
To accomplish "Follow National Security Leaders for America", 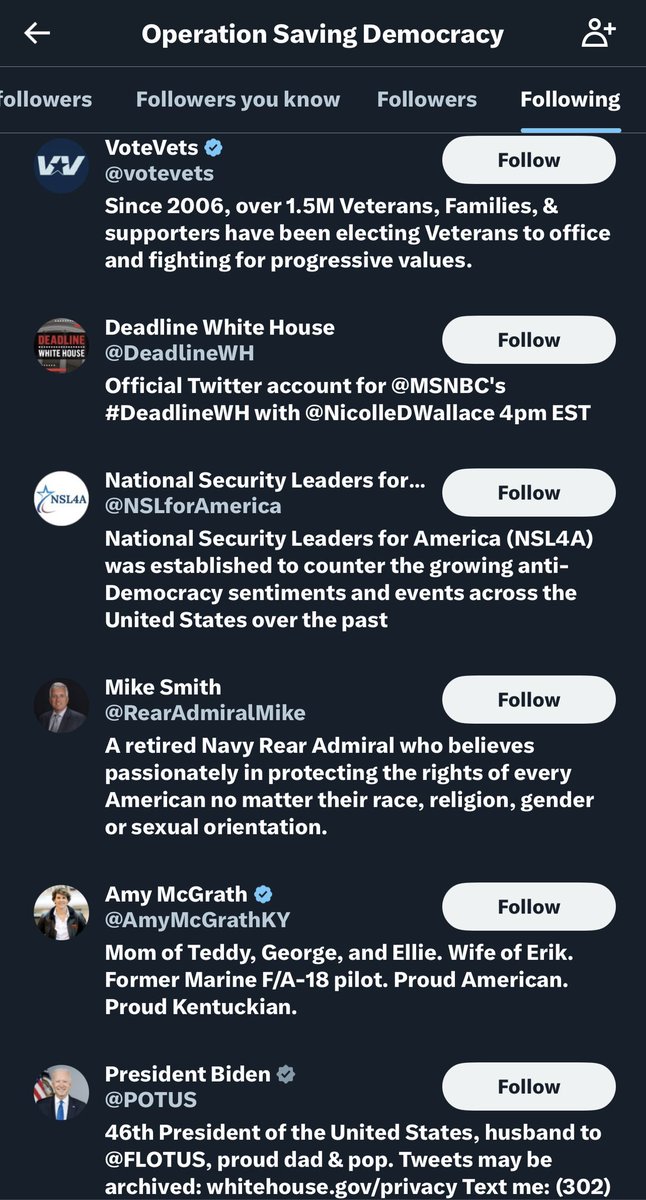I will (528, 493).
